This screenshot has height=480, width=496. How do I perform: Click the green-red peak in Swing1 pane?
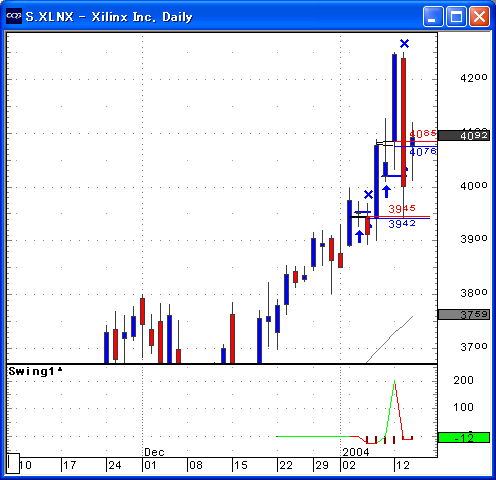394,382
